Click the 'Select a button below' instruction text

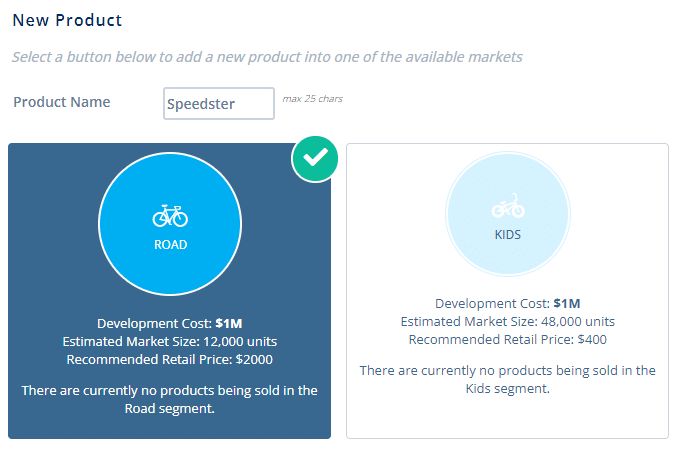coord(267,57)
